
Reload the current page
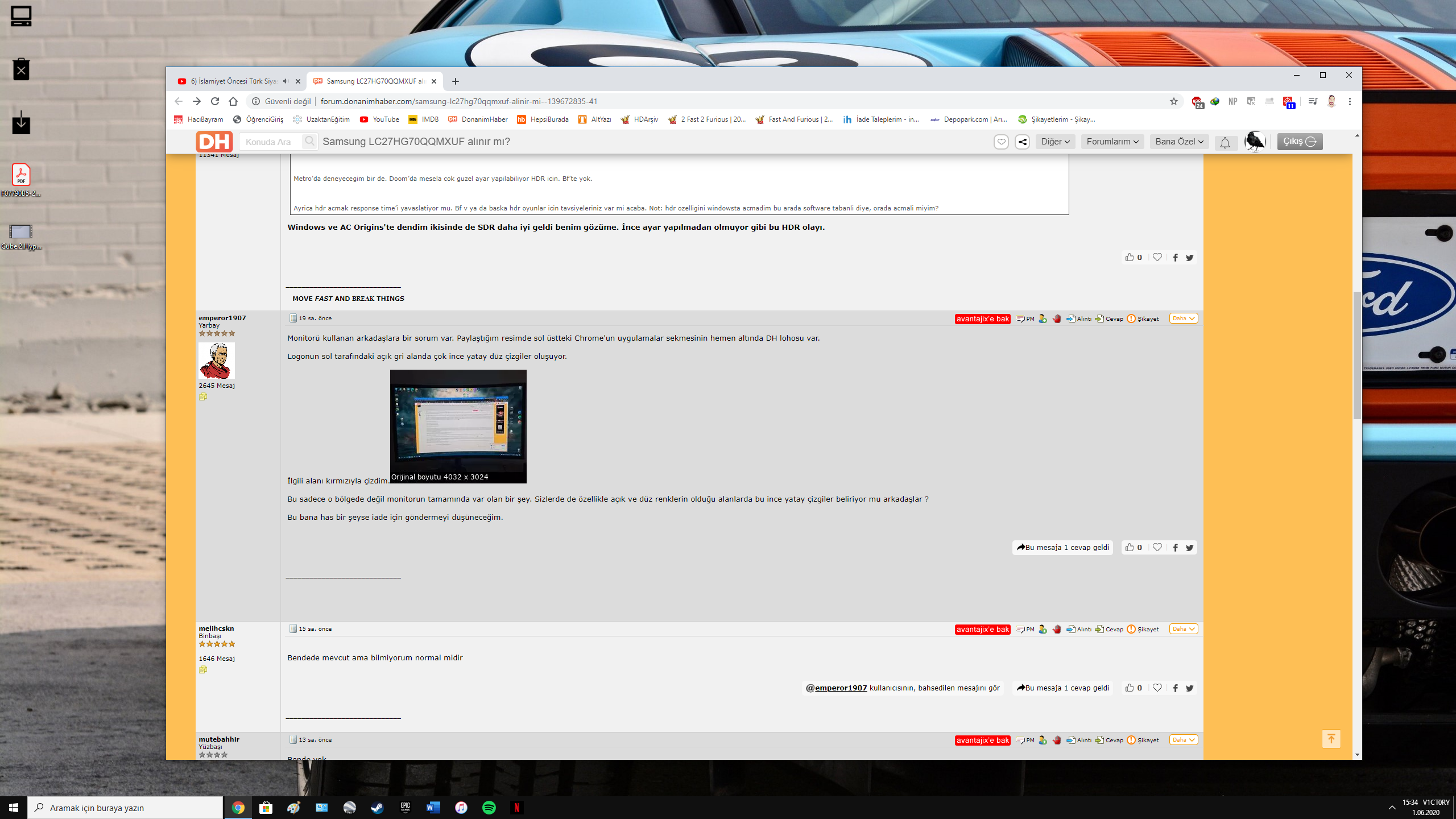click(215, 101)
